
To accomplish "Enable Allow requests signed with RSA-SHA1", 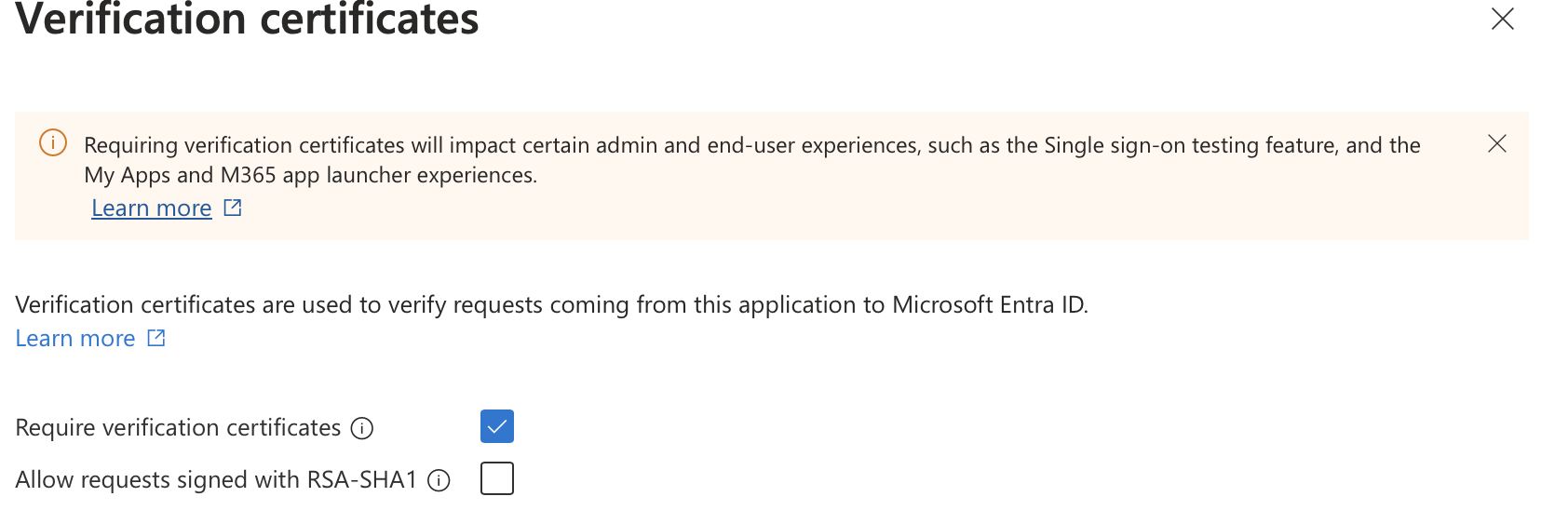I will coord(497,478).
